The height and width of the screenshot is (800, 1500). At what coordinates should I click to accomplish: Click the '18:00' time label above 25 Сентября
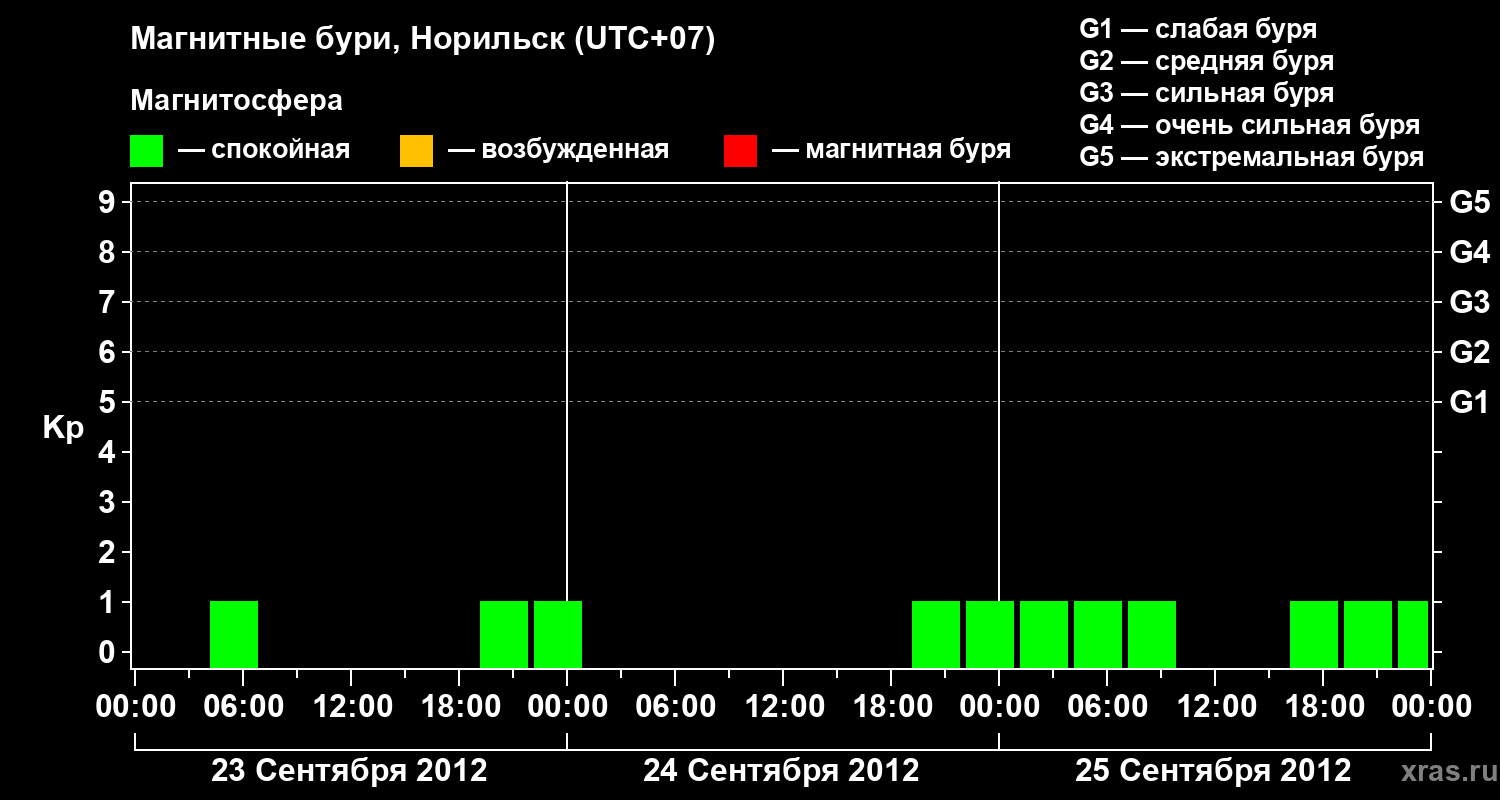coord(1323,707)
